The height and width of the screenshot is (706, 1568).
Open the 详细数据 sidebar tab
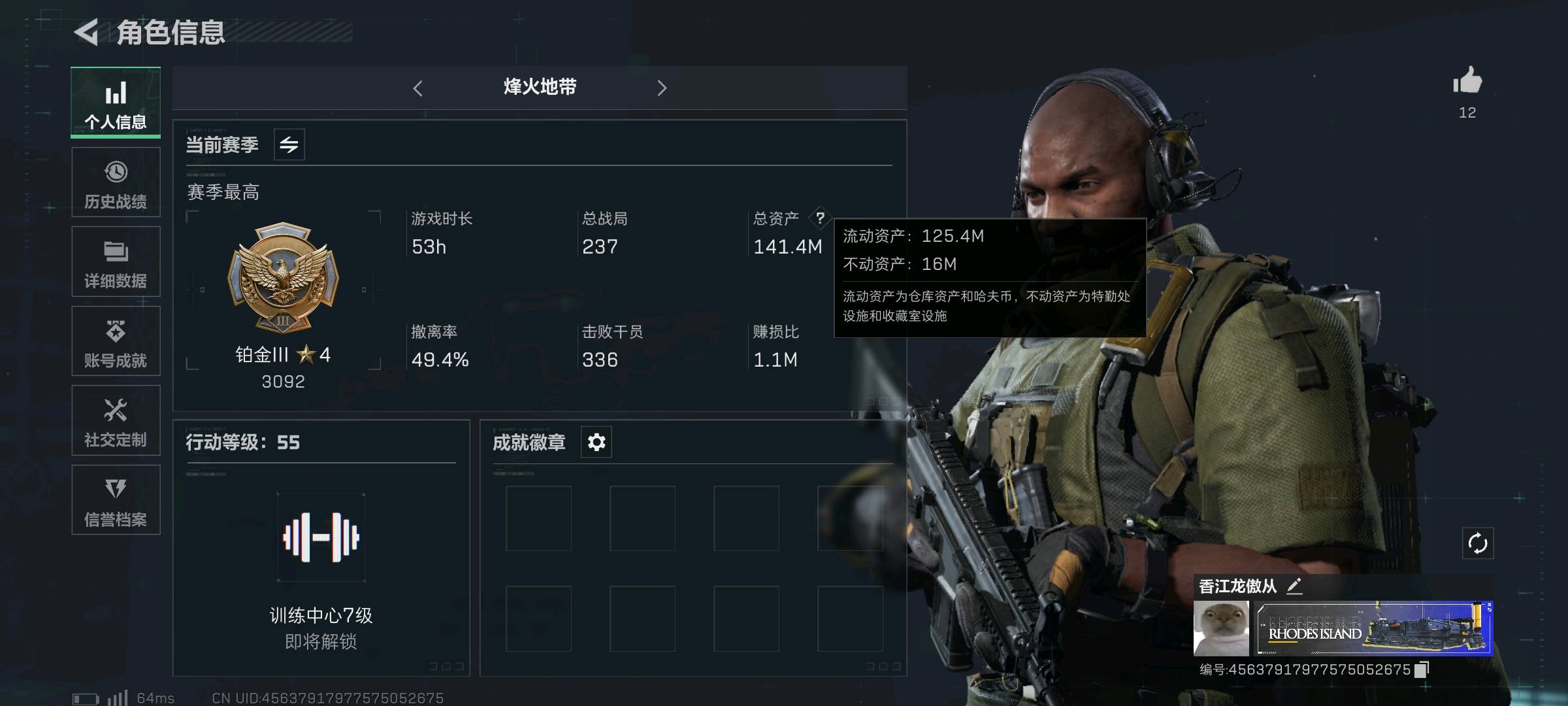click(116, 261)
